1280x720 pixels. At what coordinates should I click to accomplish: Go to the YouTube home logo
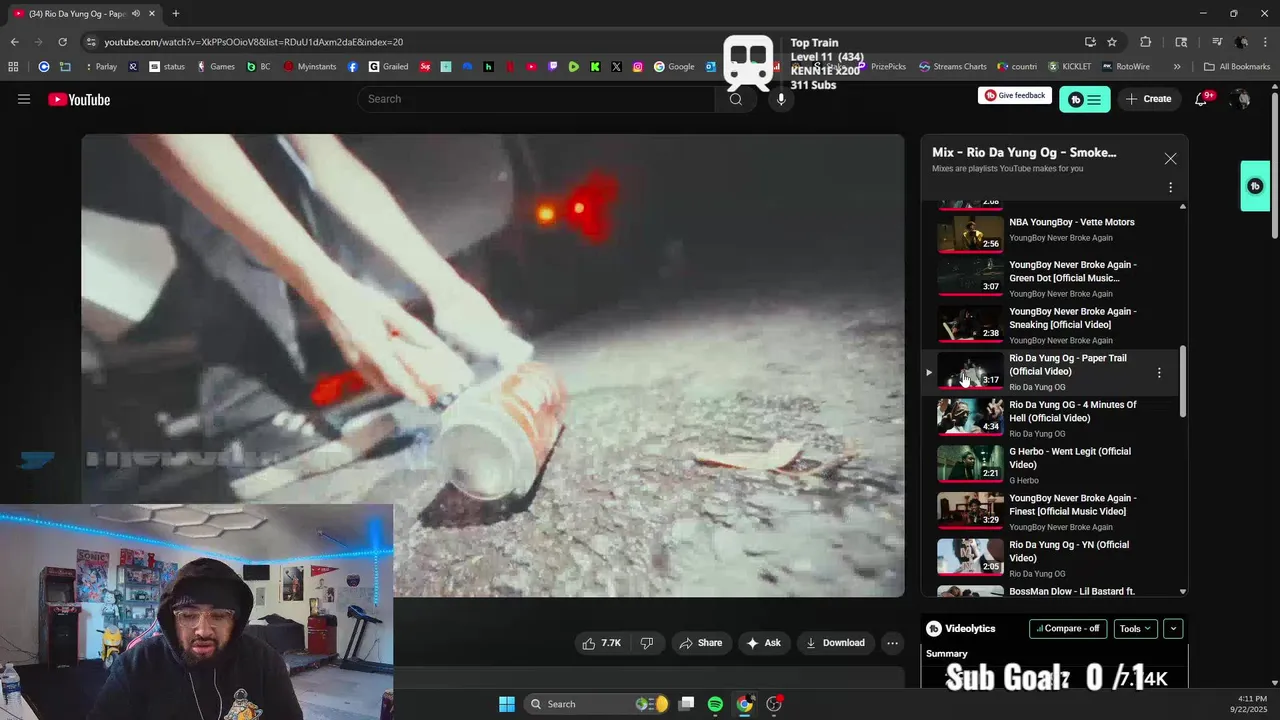[x=79, y=99]
